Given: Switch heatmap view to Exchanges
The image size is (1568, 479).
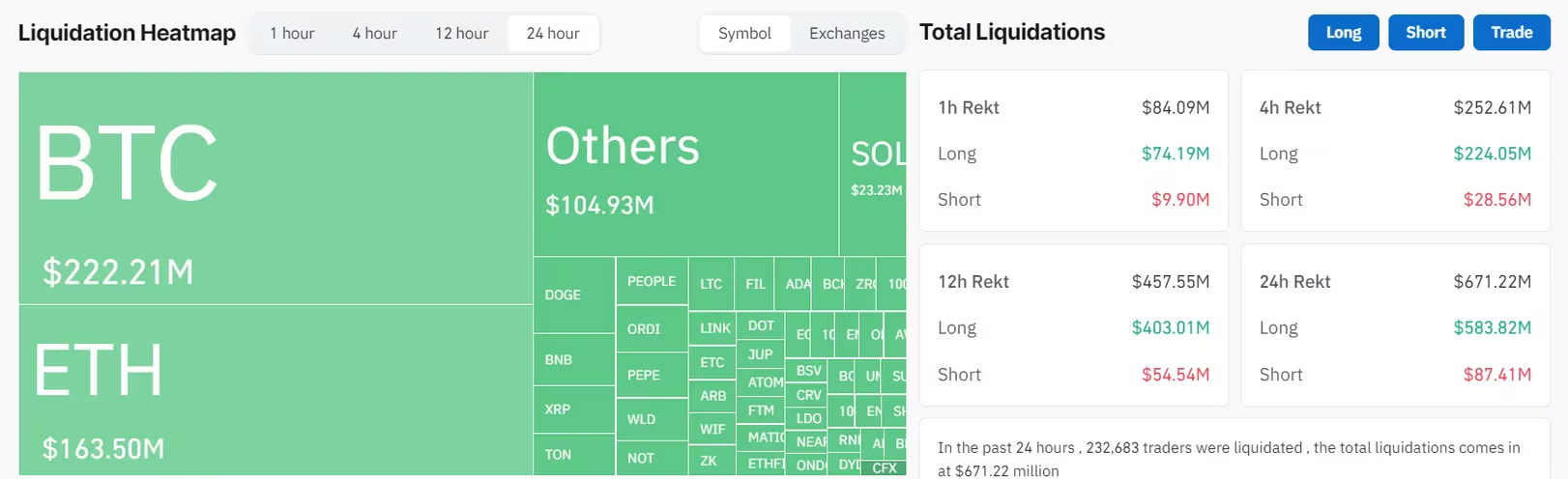Looking at the screenshot, I should [x=847, y=34].
